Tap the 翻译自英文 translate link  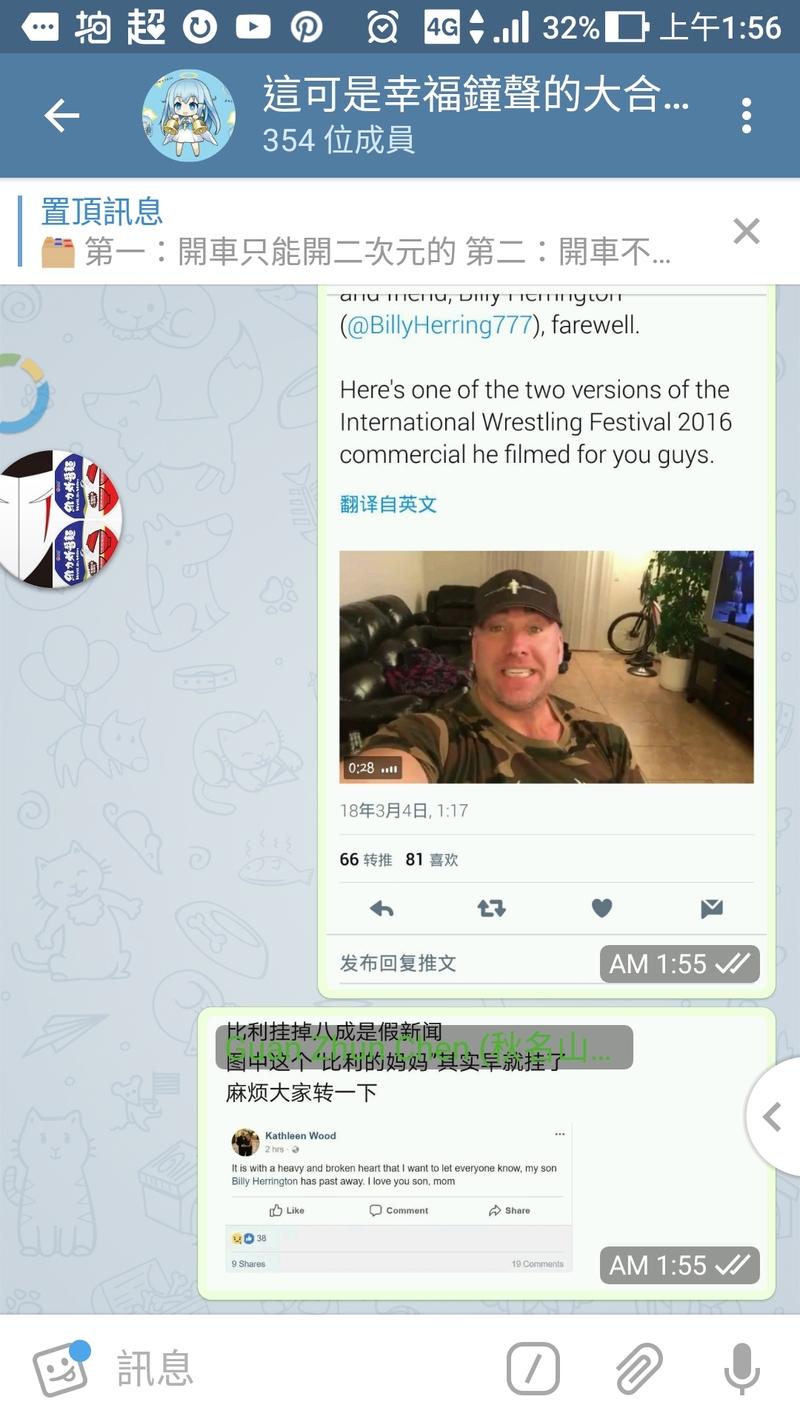388,504
